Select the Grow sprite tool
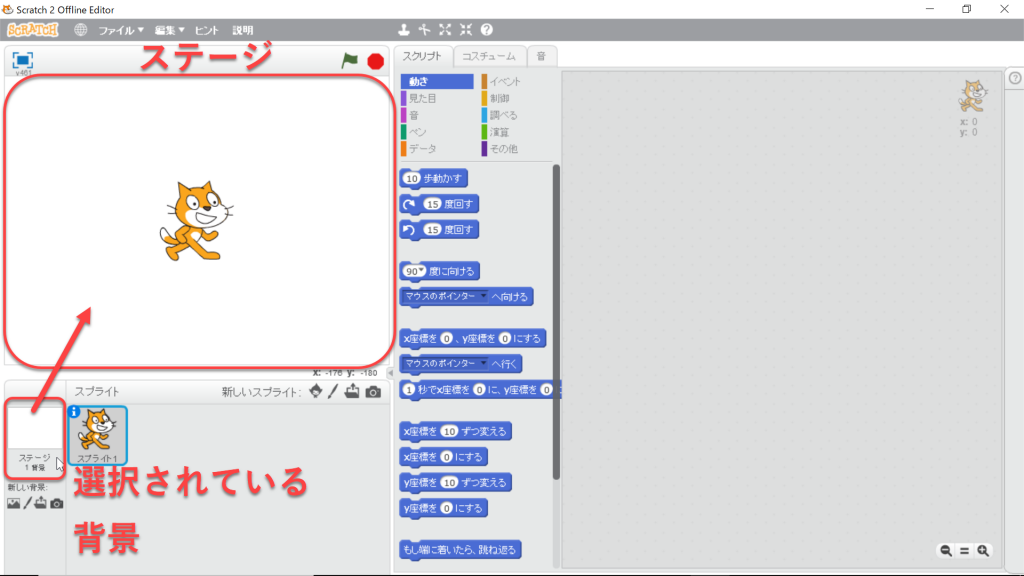 point(445,29)
